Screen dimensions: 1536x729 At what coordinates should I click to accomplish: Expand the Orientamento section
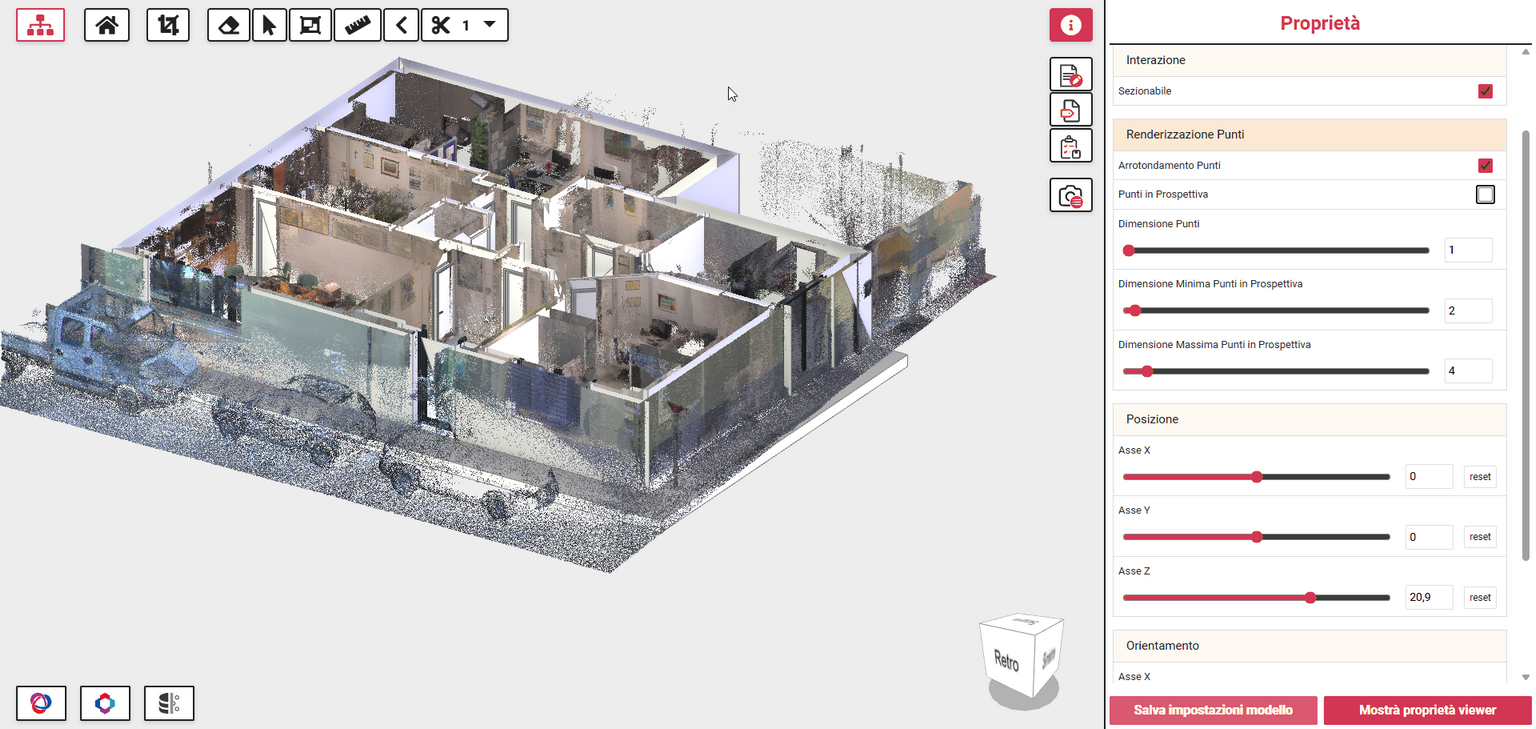coord(1309,646)
